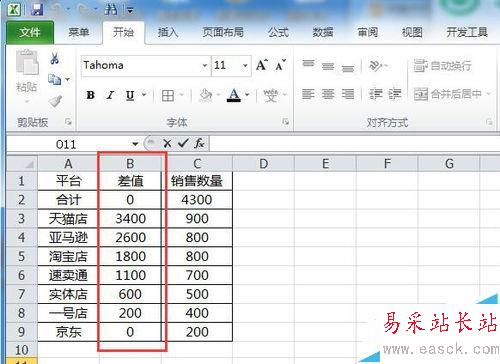Align text right icon
500x364 pixels.
[348, 94]
